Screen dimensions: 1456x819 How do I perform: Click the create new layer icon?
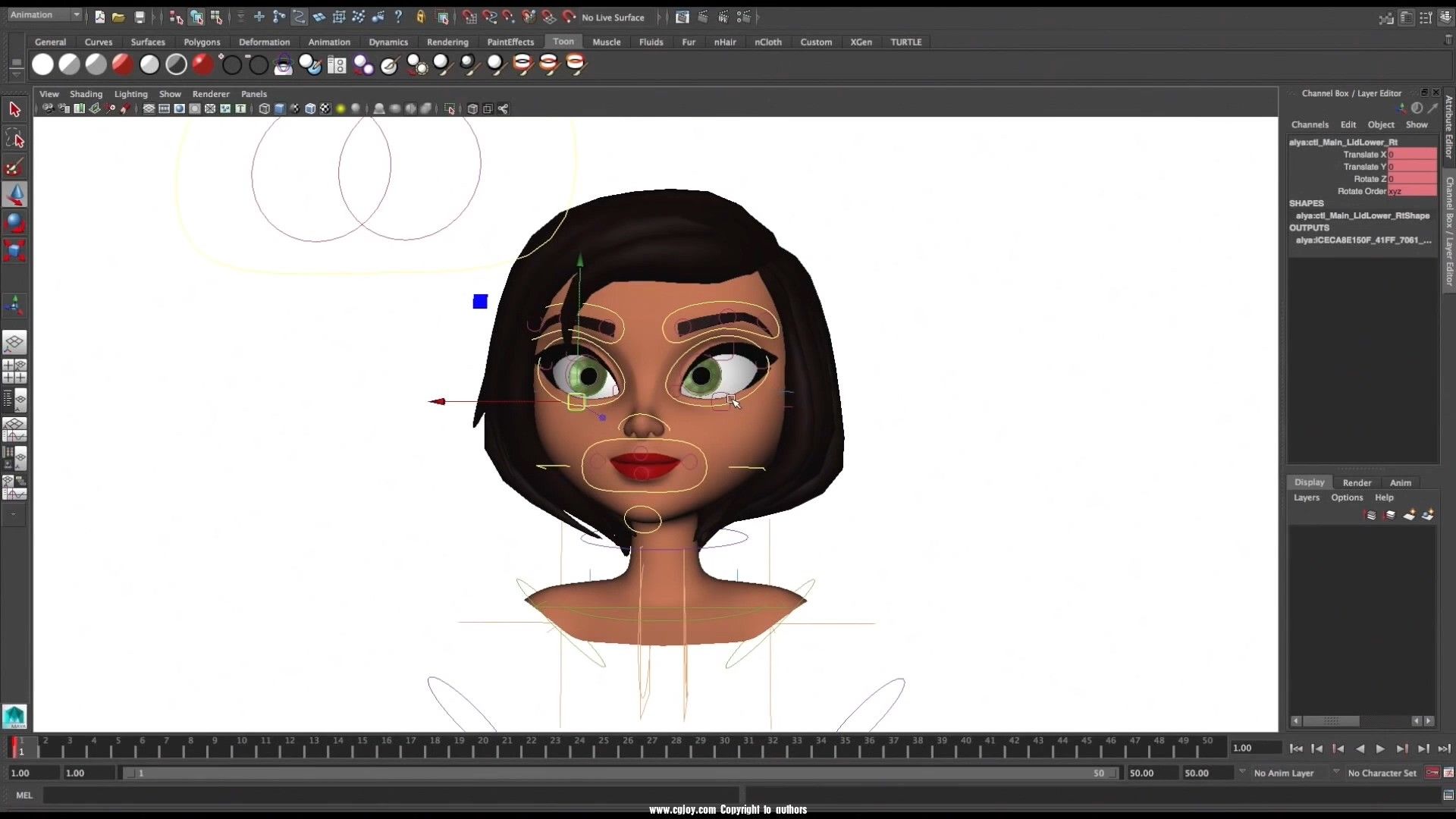[1408, 516]
